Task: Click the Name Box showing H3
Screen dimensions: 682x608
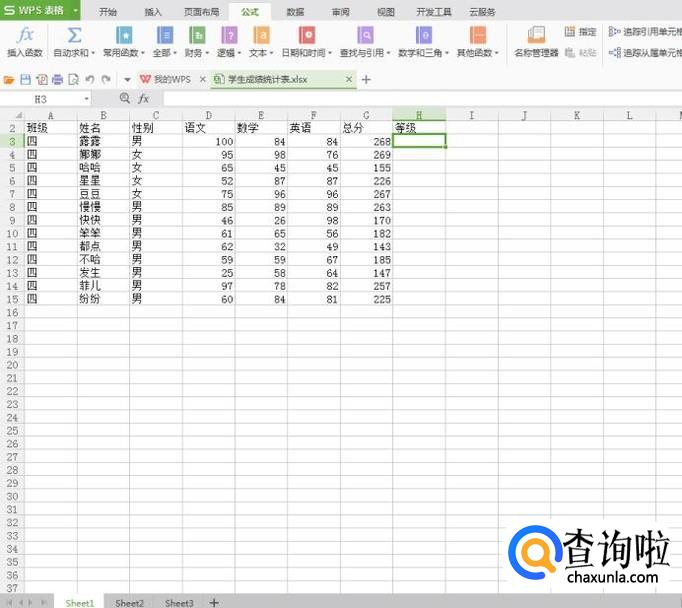Action: pyautogui.click(x=42, y=99)
